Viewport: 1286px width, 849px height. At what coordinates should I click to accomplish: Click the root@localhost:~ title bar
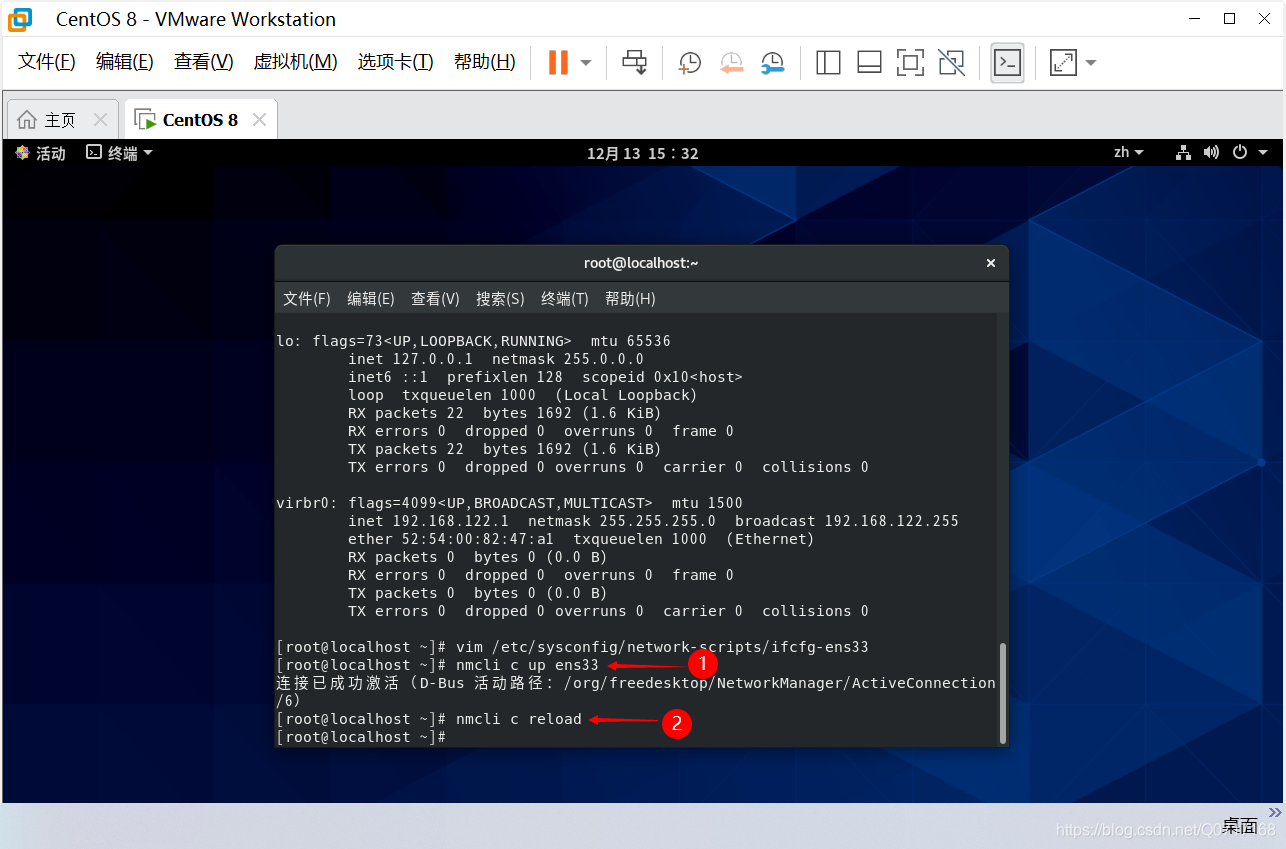[641, 263]
